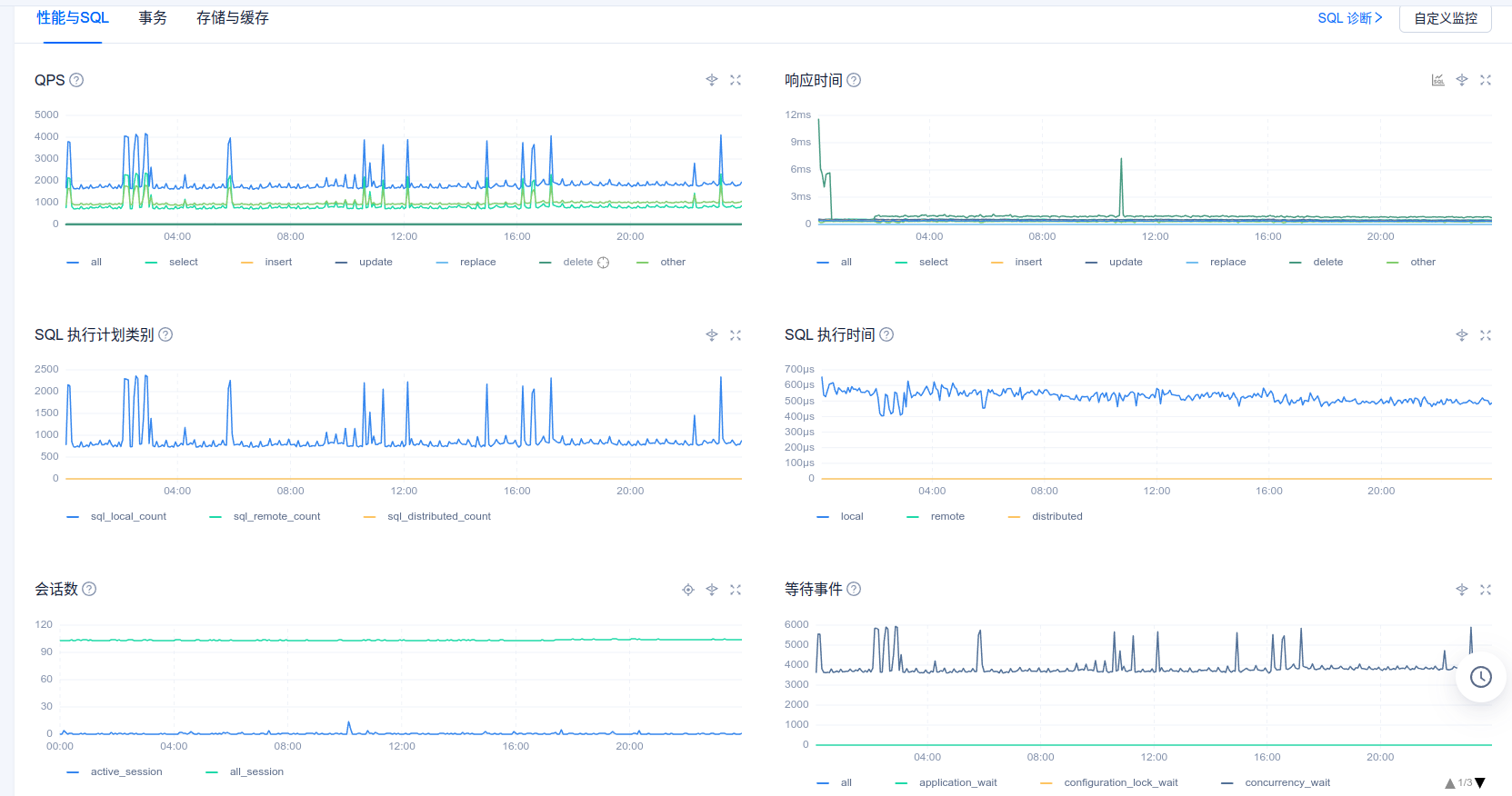1512x796 pixels.
Task: Toggle 'update' series in QPS legend
Action: (x=364, y=262)
